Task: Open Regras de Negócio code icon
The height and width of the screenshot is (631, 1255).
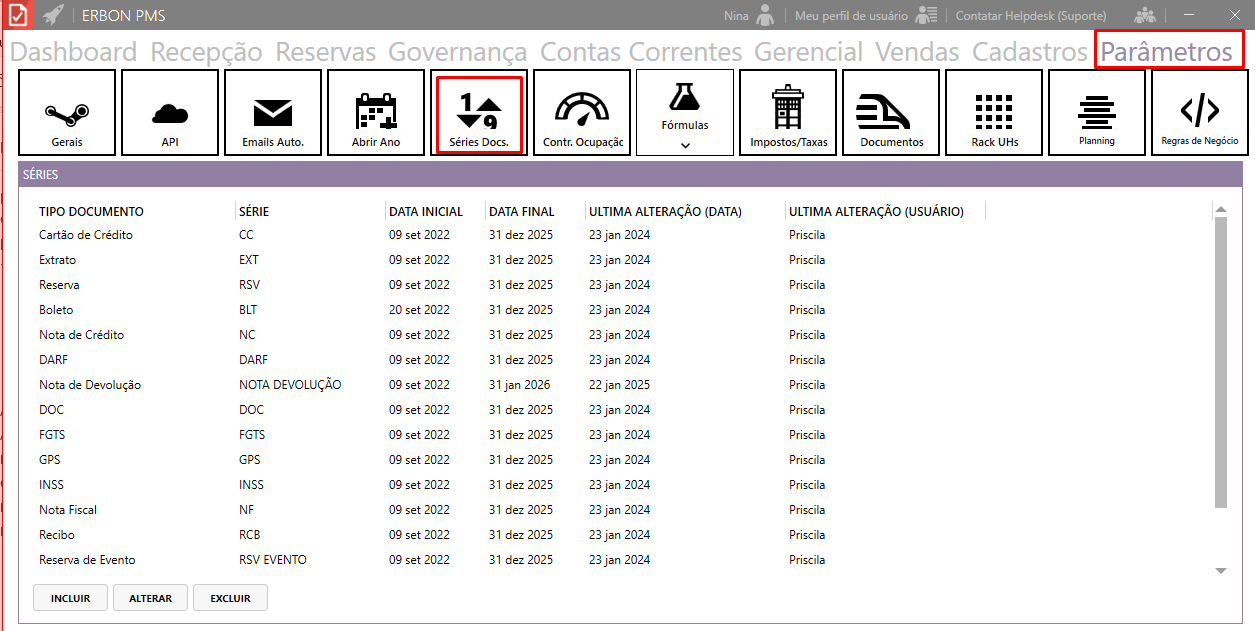Action: point(1200,112)
